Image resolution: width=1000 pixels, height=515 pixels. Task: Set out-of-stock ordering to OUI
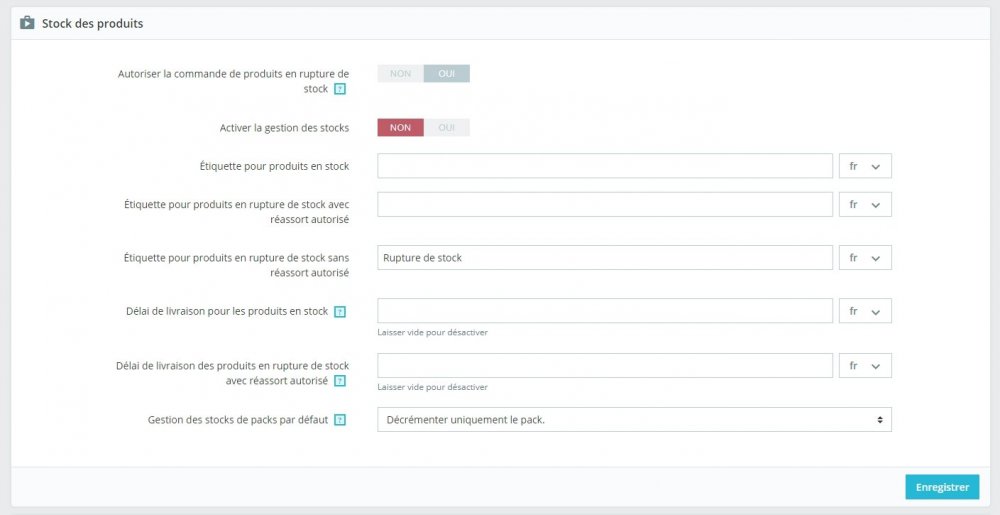pos(446,73)
